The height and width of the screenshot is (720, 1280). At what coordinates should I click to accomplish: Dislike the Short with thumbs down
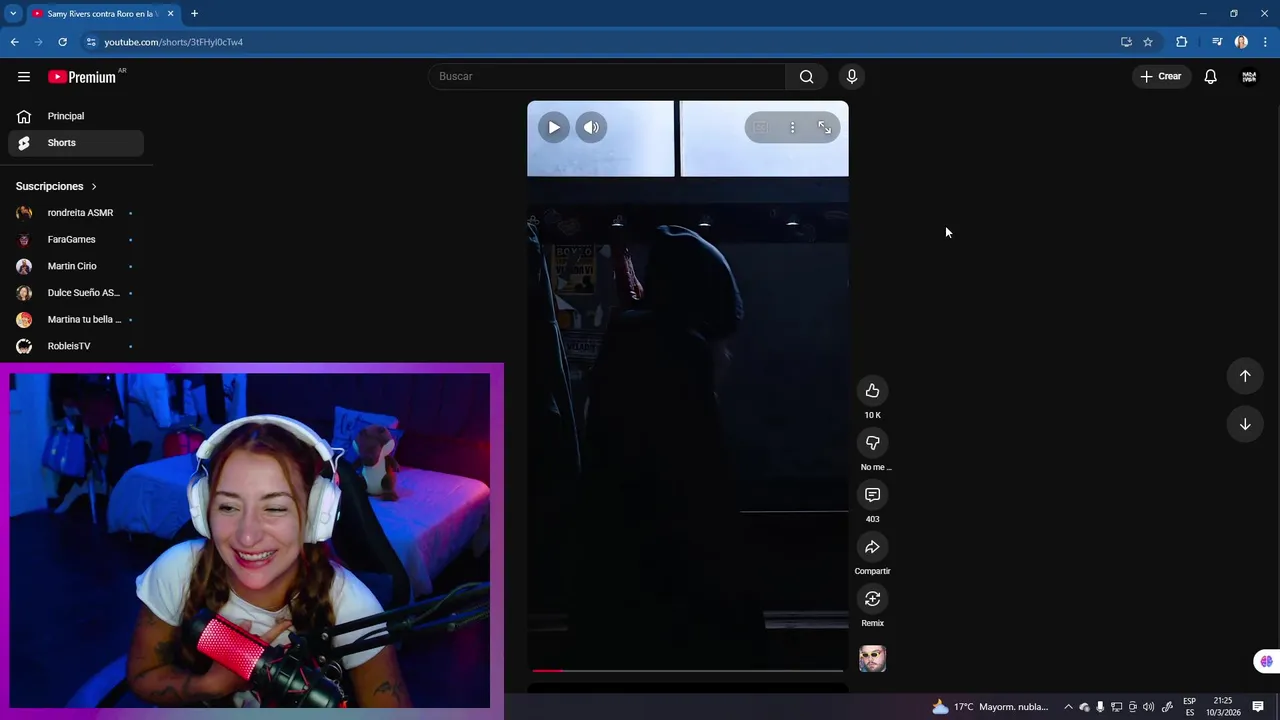(x=873, y=443)
